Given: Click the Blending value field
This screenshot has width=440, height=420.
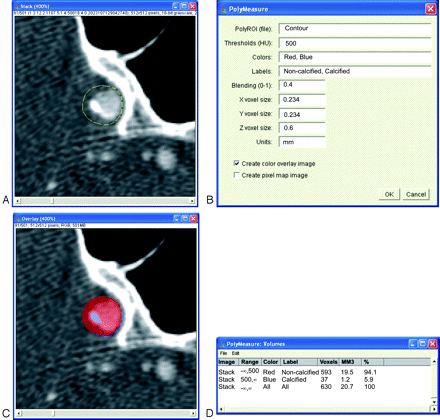Looking at the screenshot, I should pyautogui.click(x=302, y=85).
